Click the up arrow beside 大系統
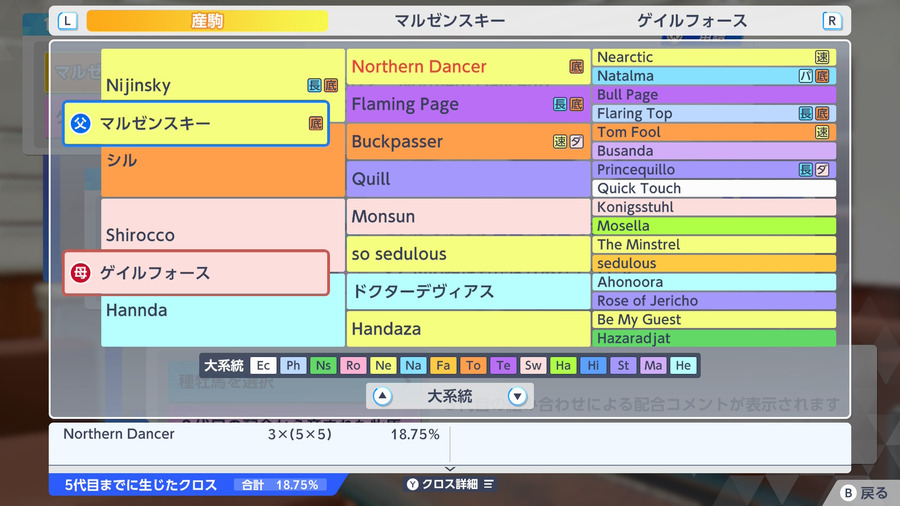This screenshot has width=900, height=506. coord(382,396)
